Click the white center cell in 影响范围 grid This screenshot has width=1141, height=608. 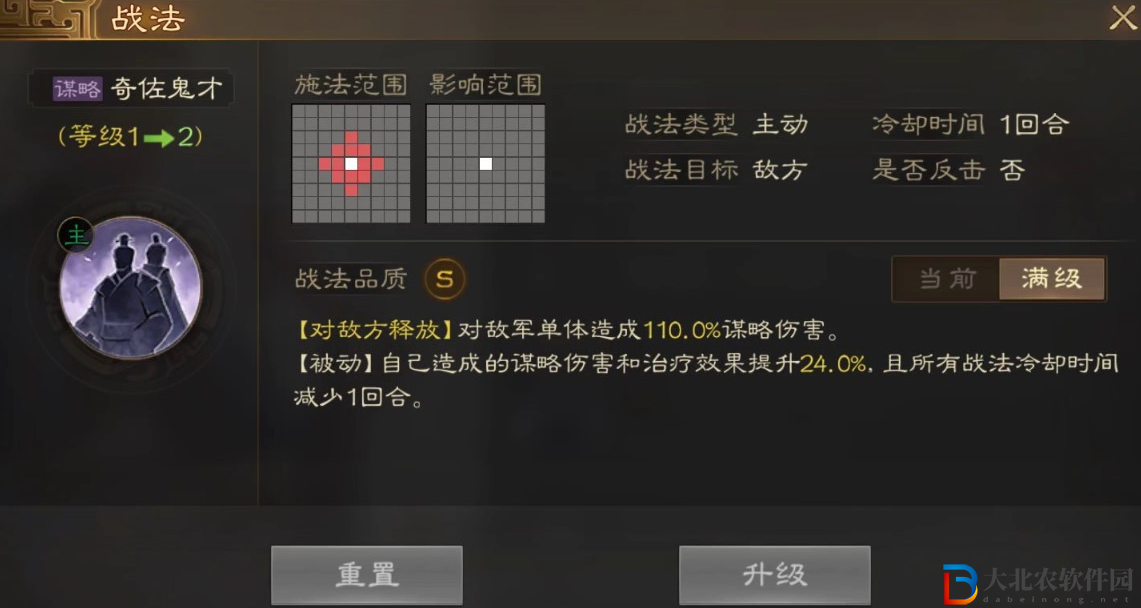coord(486,164)
